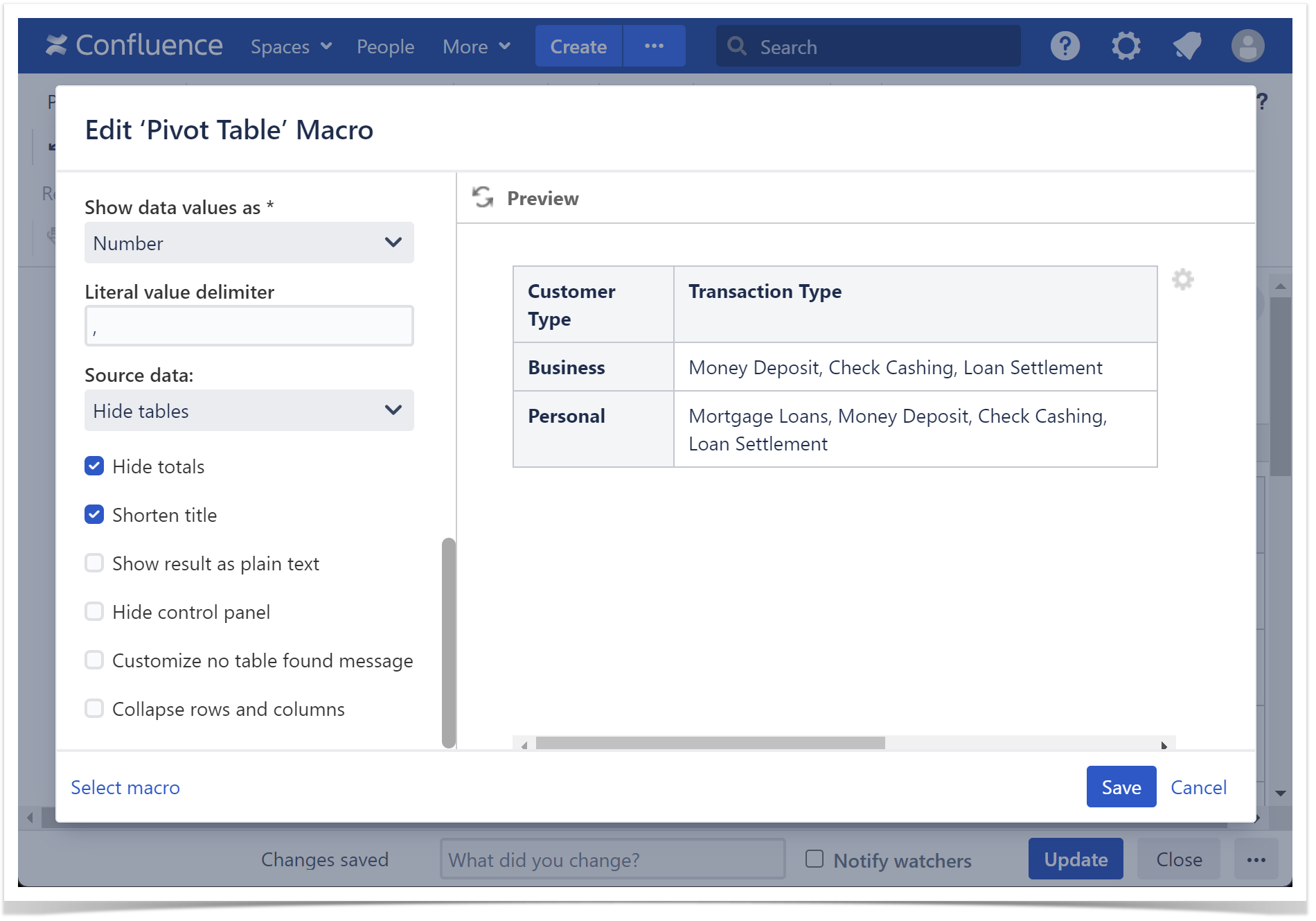Open the People menu item
1316x921 pixels.
pyautogui.click(x=385, y=46)
